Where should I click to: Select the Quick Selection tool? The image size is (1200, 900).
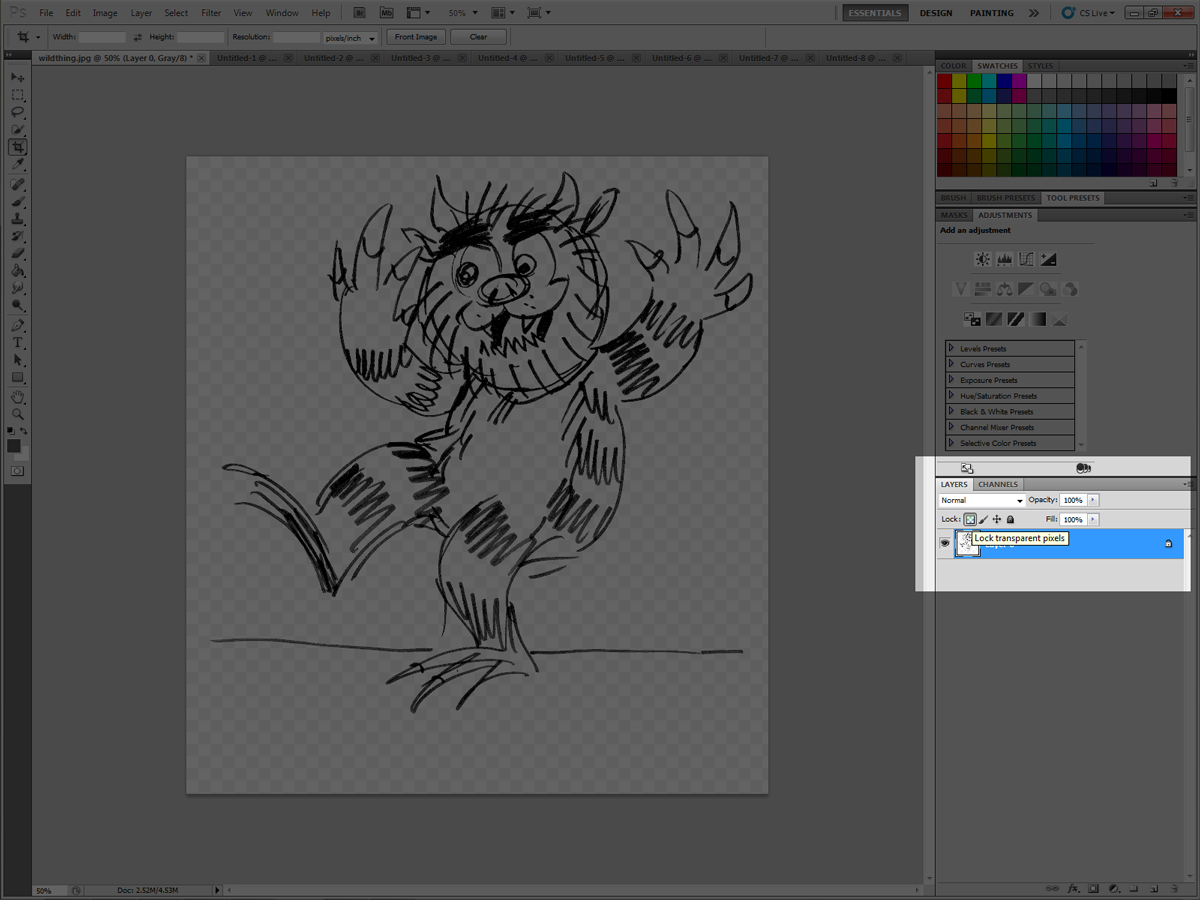(18, 130)
